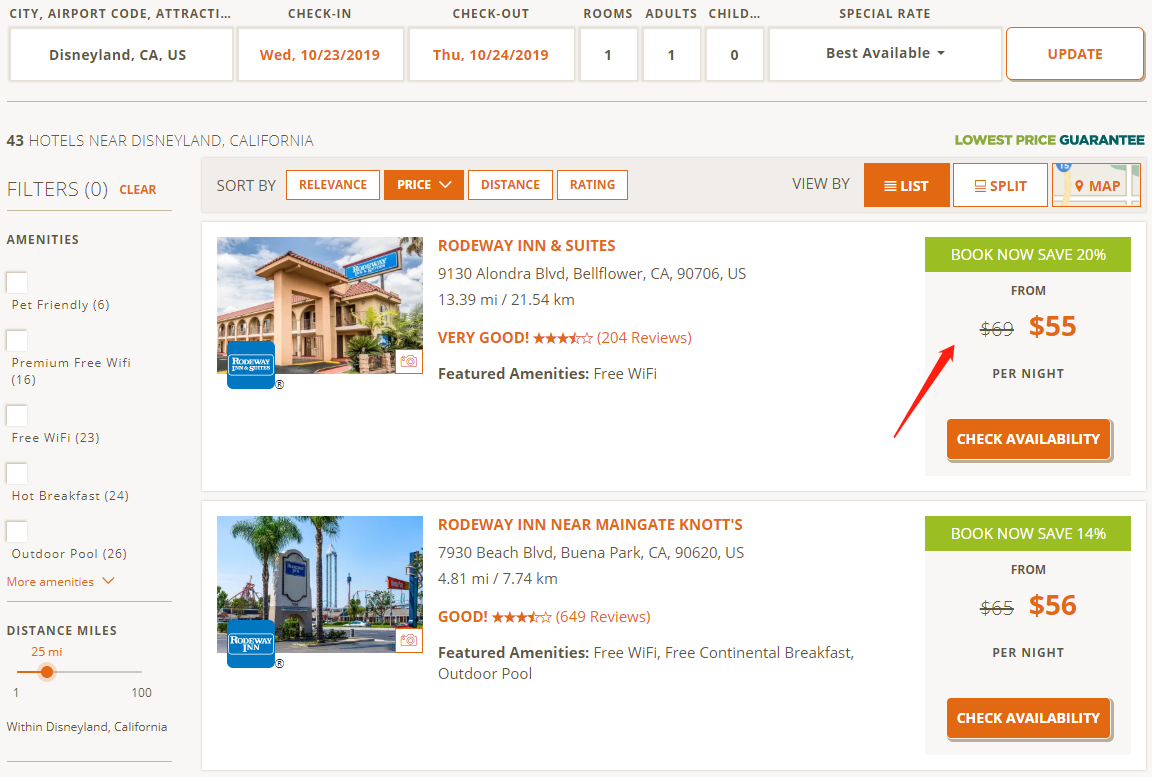Click the Children count field
This screenshot has width=1152, height=777.
pyautogui.click(x=734, y=54)
